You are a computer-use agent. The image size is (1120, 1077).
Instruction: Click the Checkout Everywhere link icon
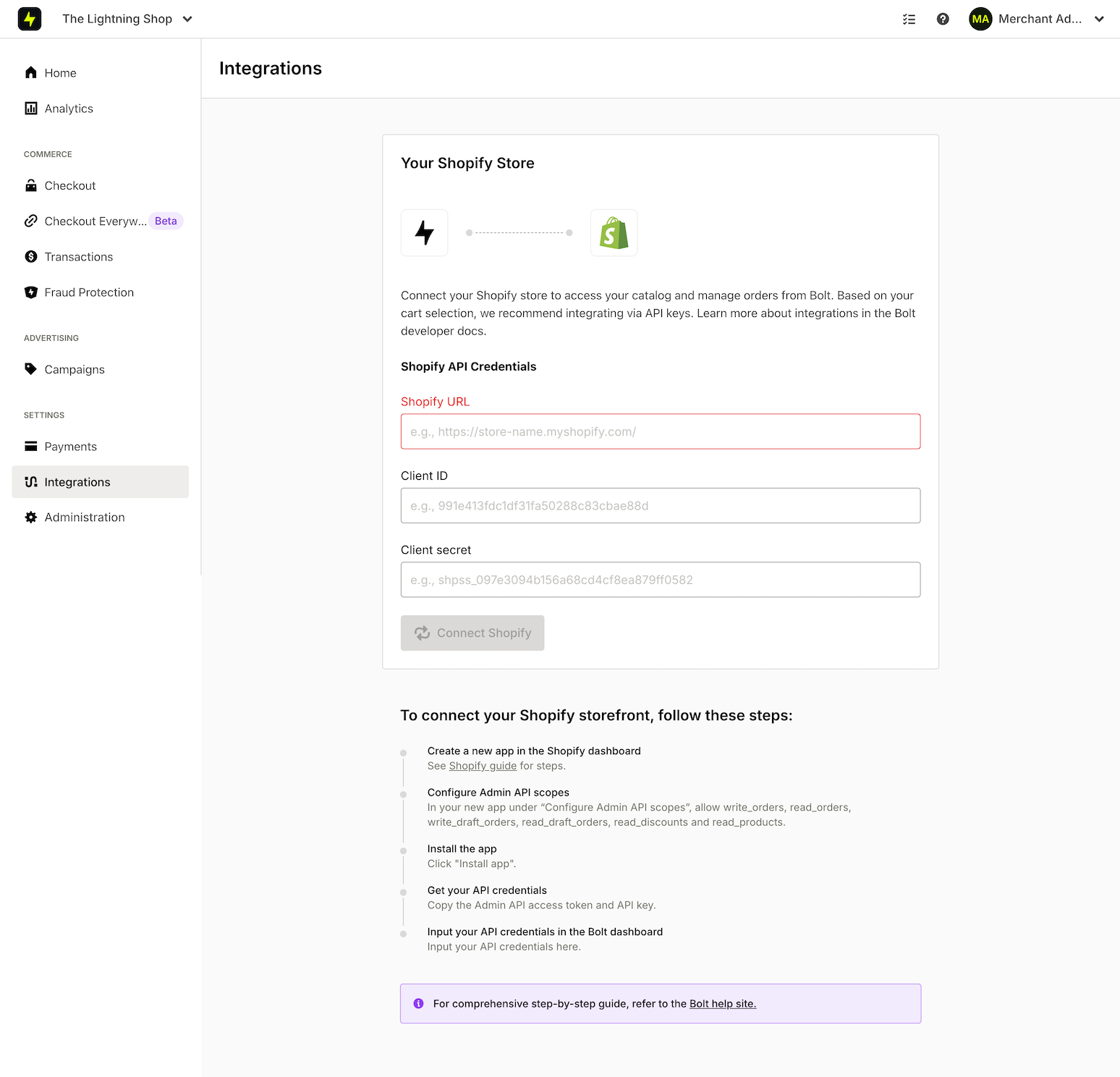31,221
